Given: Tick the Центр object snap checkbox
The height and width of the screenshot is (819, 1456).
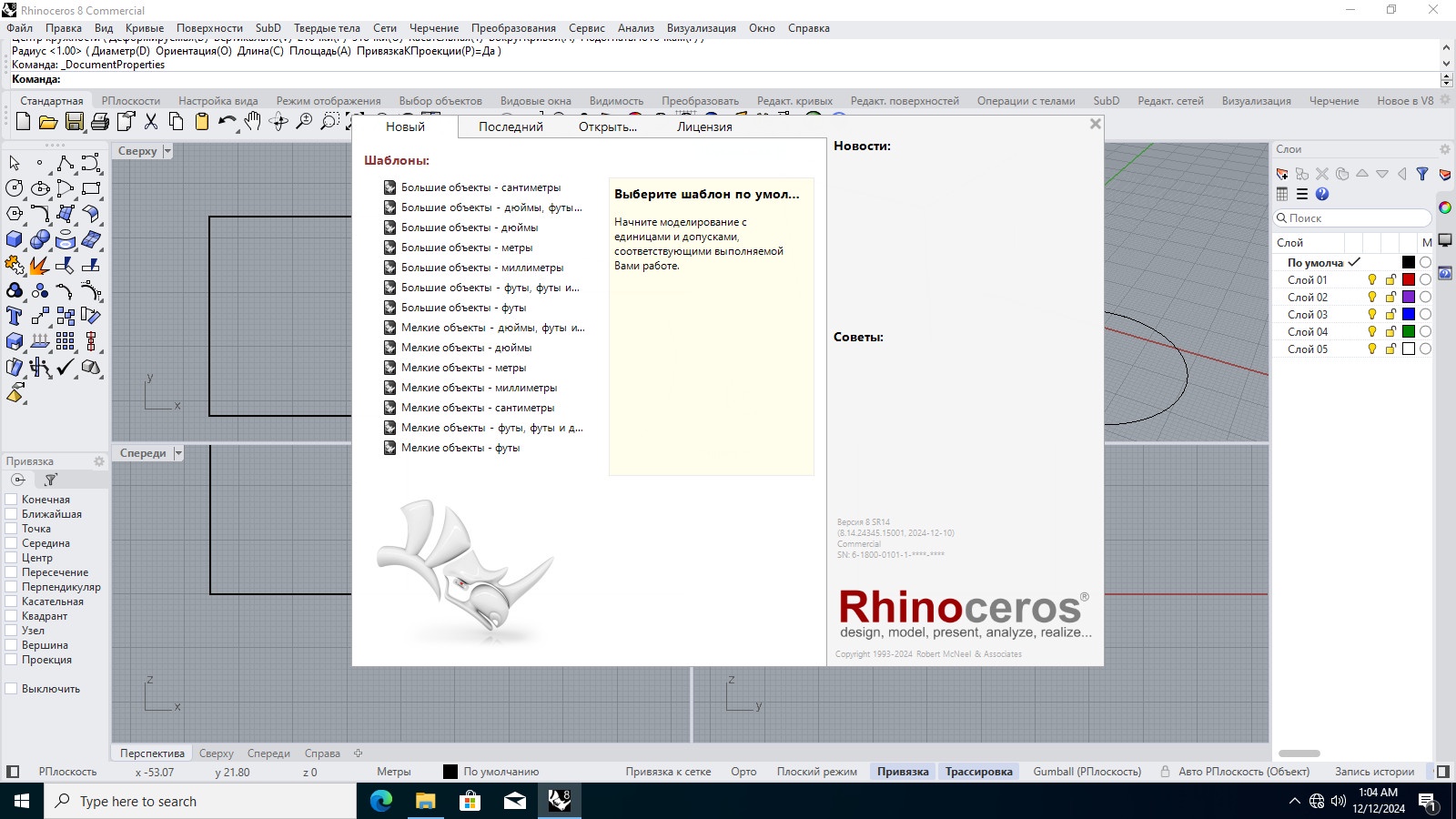Looking at the screenshot, I should (x=12, y=558).
